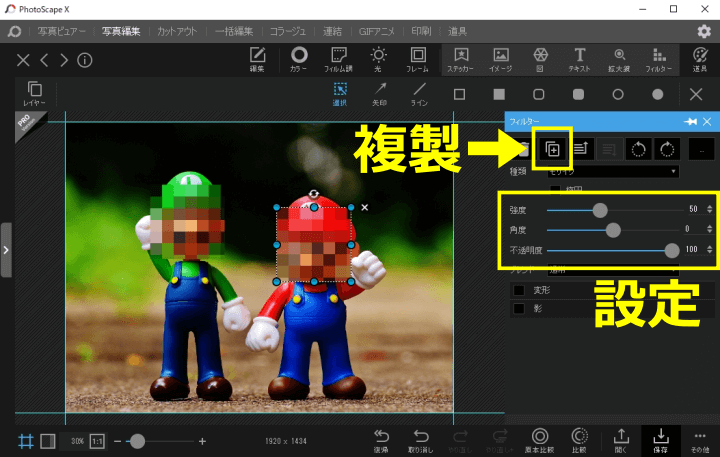720x457 pixels.
Task: Select the 拡大鏡 magnifier tool
Action: tap(619, 60)
